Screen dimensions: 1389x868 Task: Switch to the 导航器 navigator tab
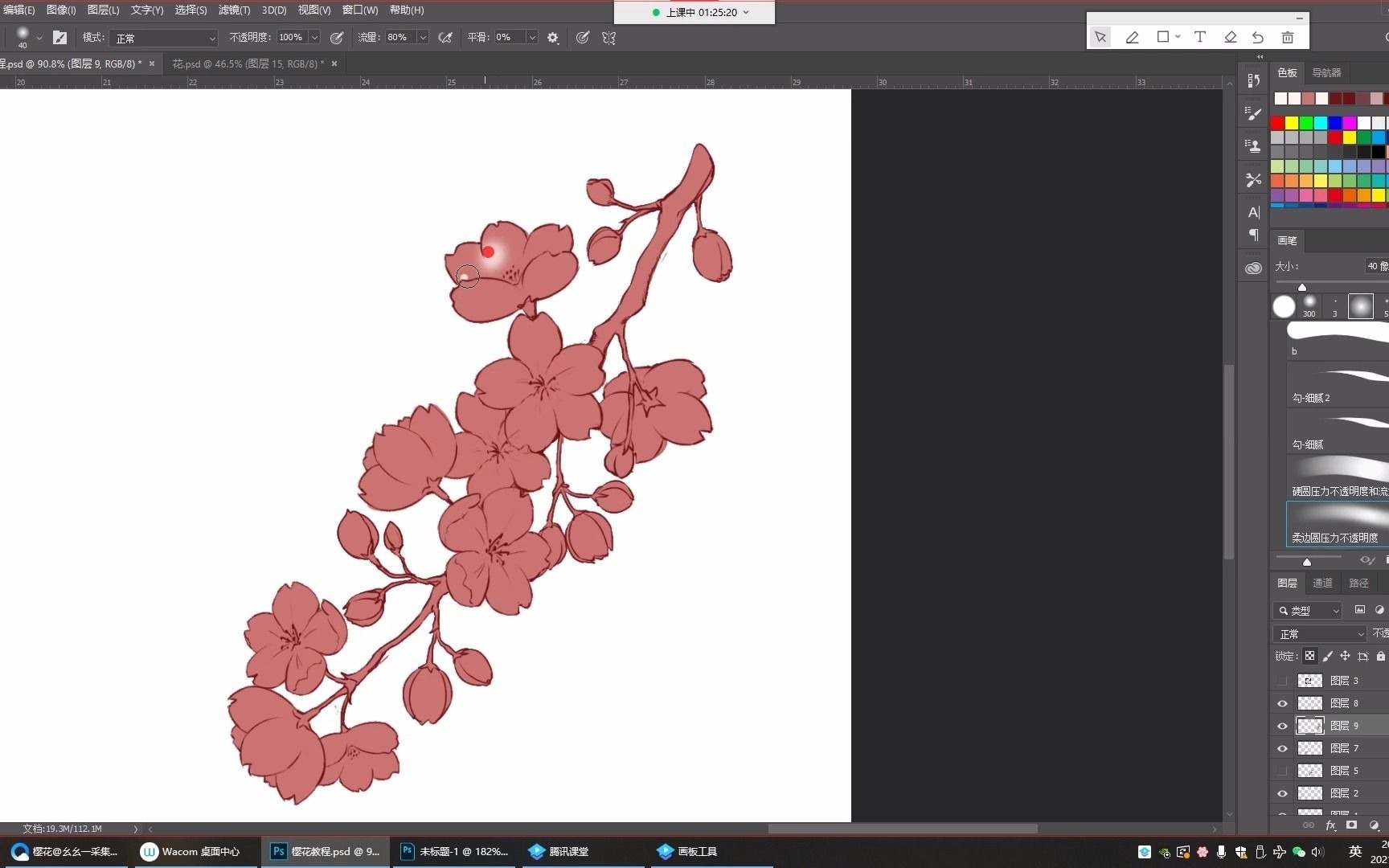[x=1327, y=72]
